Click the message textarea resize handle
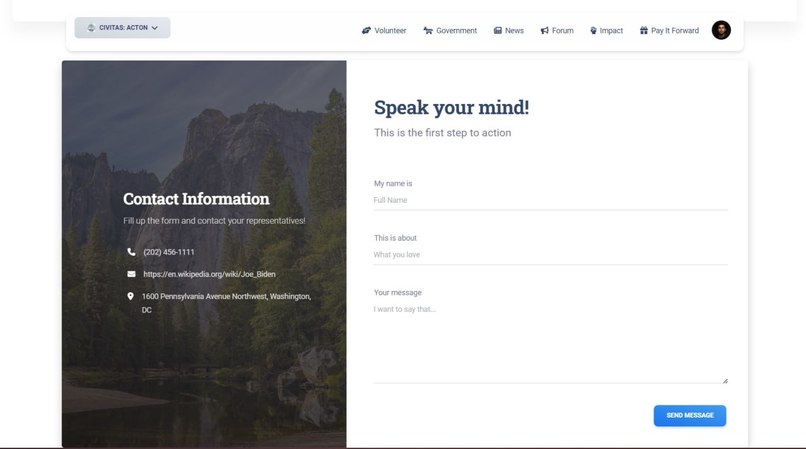 (725, 381)
